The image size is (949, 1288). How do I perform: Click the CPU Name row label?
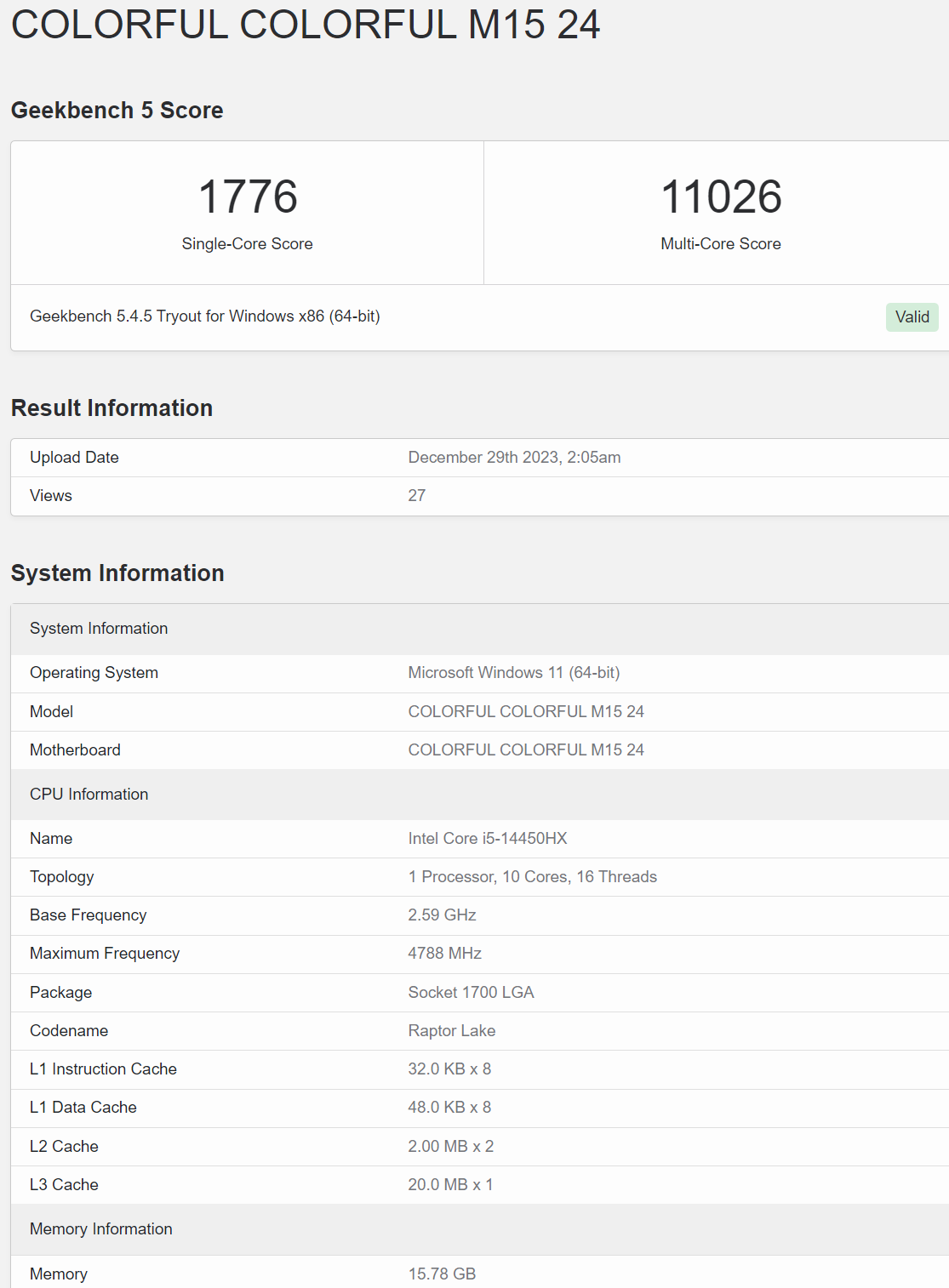click(x=51, y=839)
